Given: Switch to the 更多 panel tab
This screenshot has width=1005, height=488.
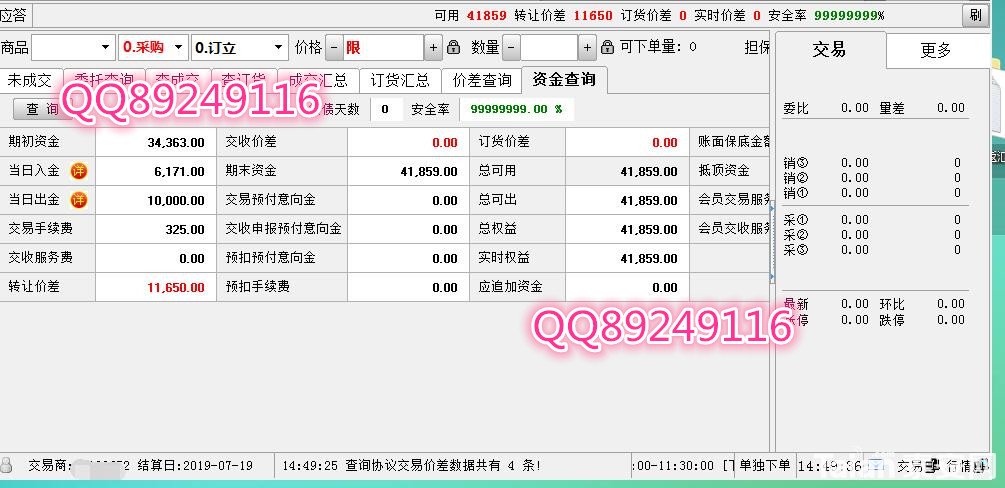Looking at the screenshot, I should tap(937, 50).
